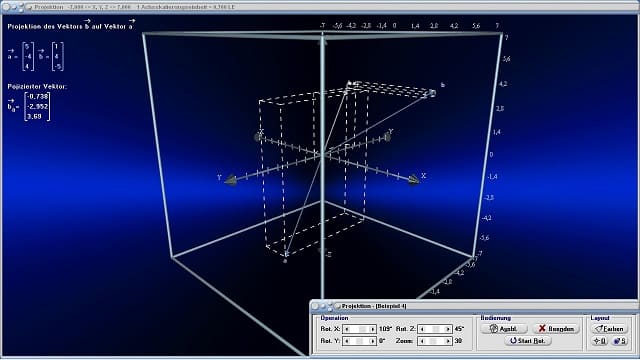Image resolution: width=640 pixels, height=360 pixels.
Task: Click the Zoom scrollbar thumb
Action: (433, 341)
